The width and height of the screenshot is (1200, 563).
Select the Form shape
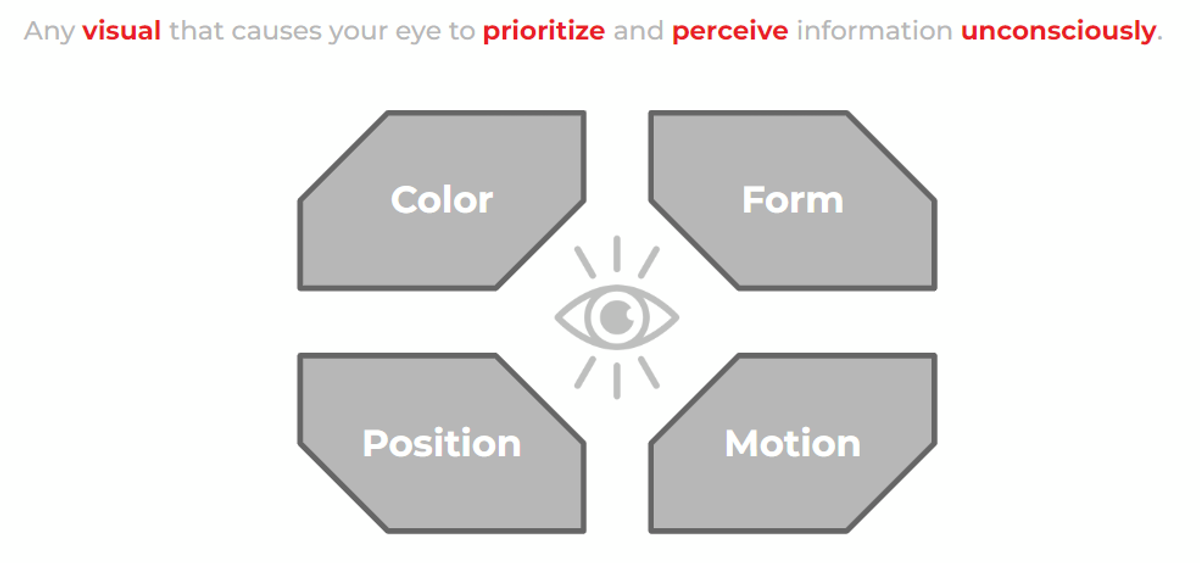pos(793,200)
